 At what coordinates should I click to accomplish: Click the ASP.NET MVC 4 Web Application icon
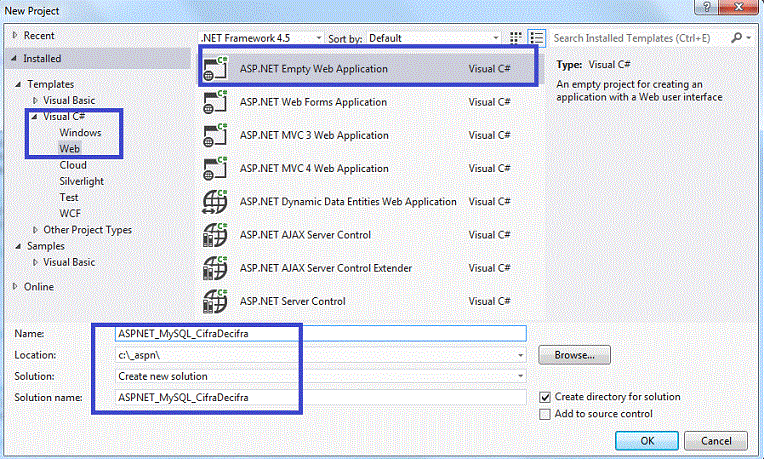coord(215,168)
